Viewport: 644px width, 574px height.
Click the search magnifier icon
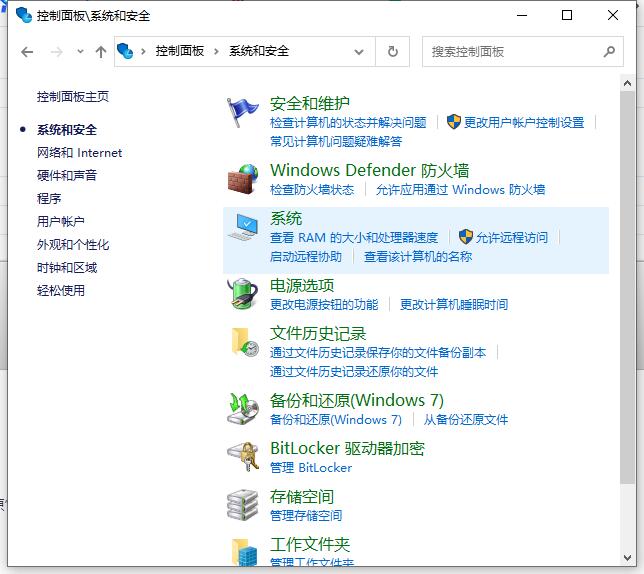click(x=609, y=51)
